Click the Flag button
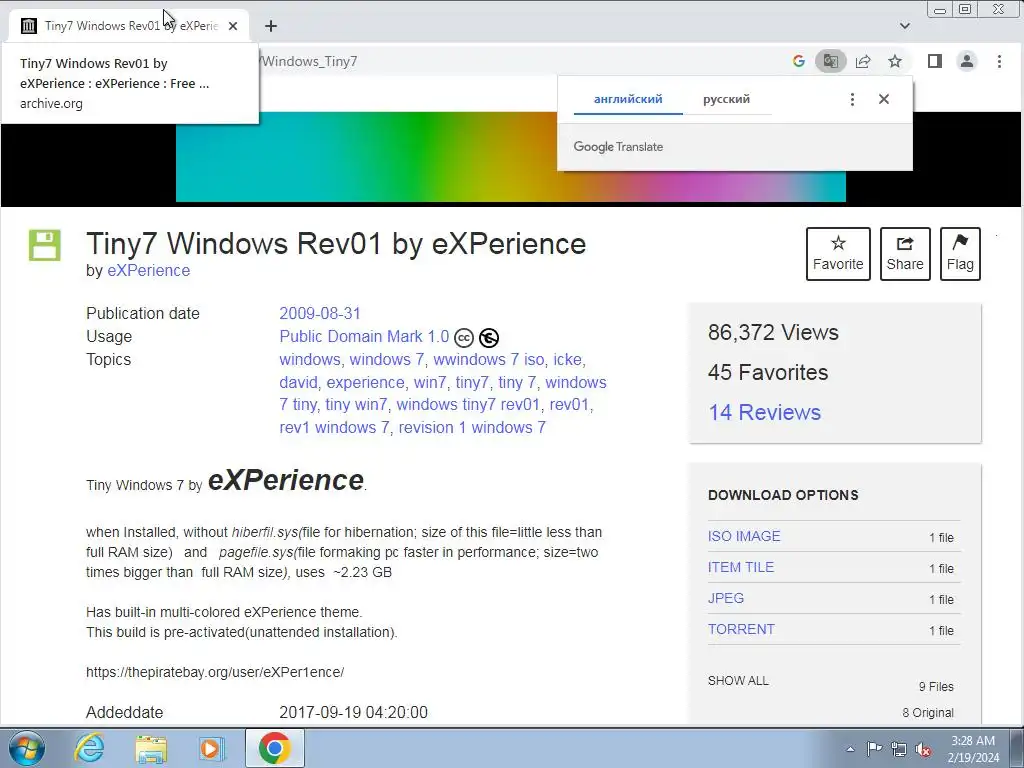Image resolution: width=1024 pixels, height=768 pixels. click(x=960, y=254)
